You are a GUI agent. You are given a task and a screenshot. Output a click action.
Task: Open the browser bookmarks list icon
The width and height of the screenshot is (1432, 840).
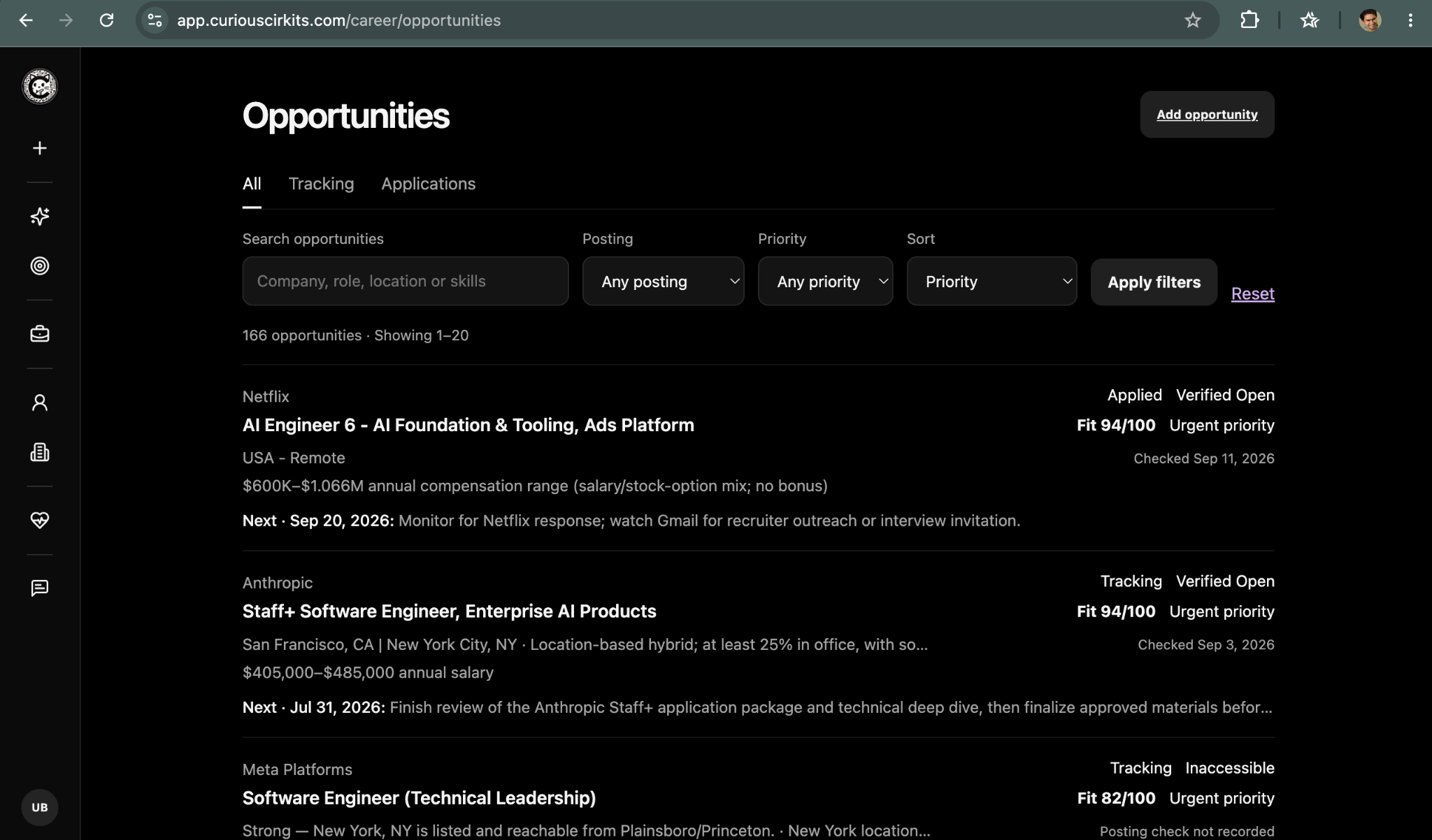click(x=1310, y=20)
